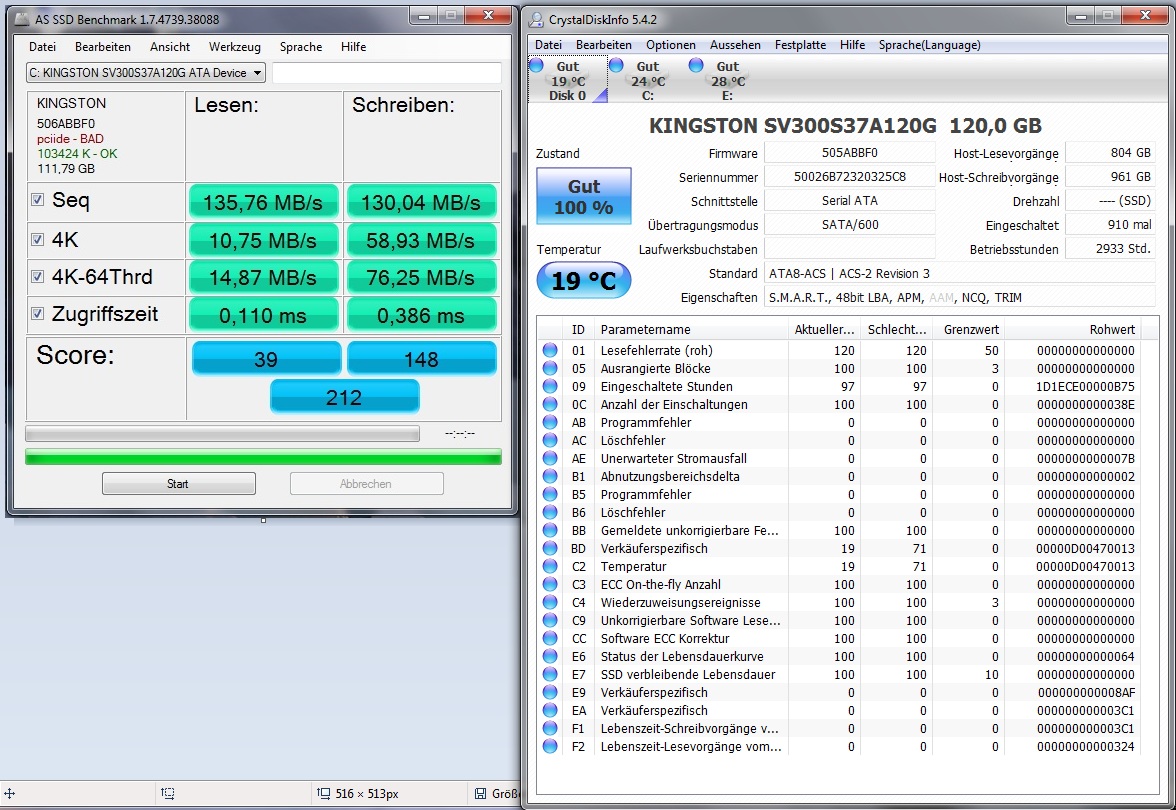Open the Ansicht menu in AS SSD
This screenshot has width=1176, height=810.
[170, 46]
